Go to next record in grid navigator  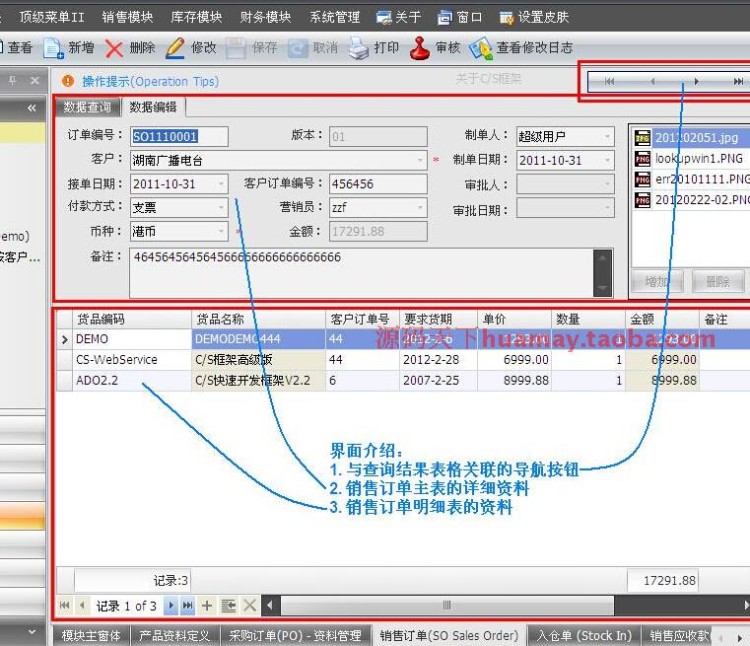[172, 606]
